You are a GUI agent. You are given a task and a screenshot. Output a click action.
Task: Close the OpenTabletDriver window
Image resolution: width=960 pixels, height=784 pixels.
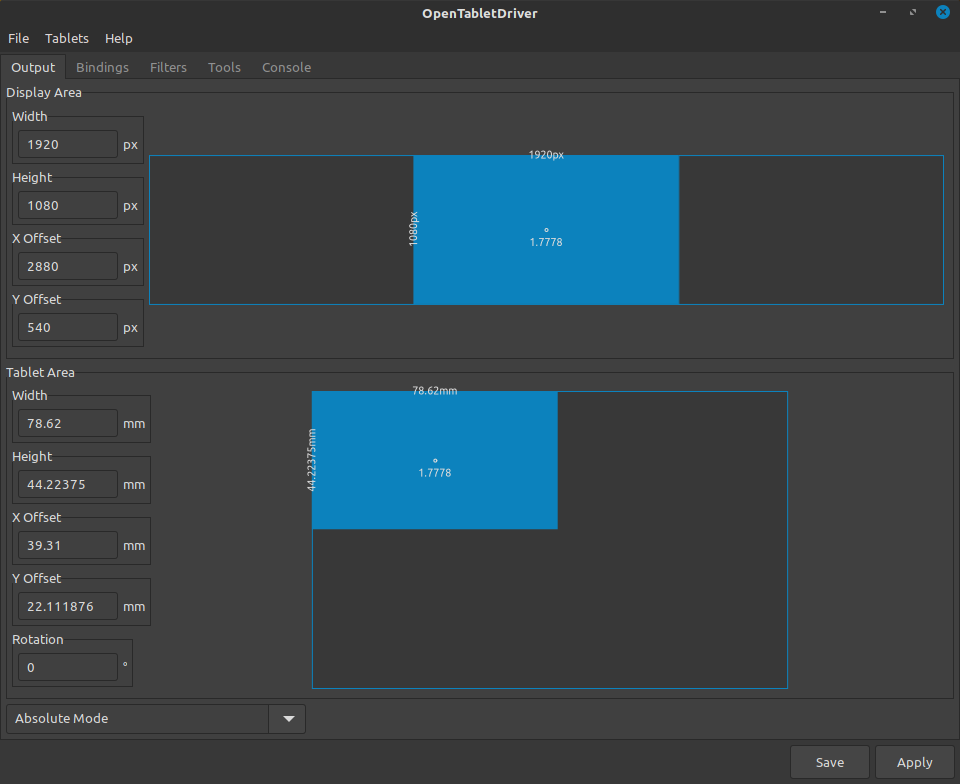[x=943, y=12]
